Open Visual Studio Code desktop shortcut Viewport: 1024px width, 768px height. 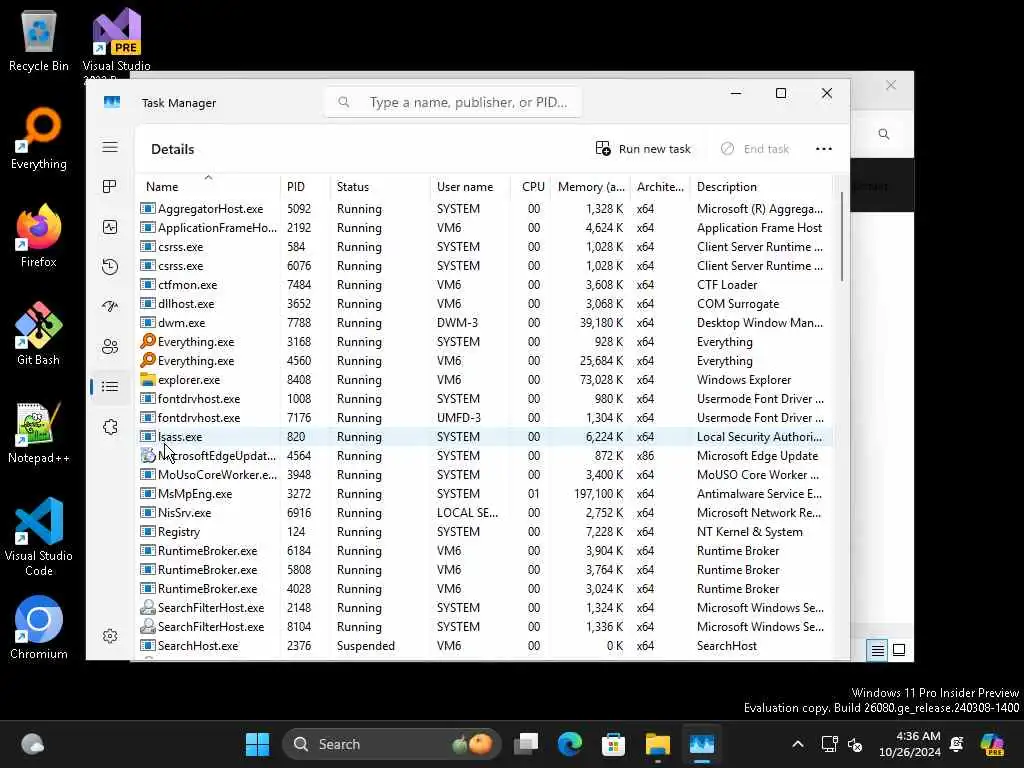pyautogui.click(x=39, y=537)
